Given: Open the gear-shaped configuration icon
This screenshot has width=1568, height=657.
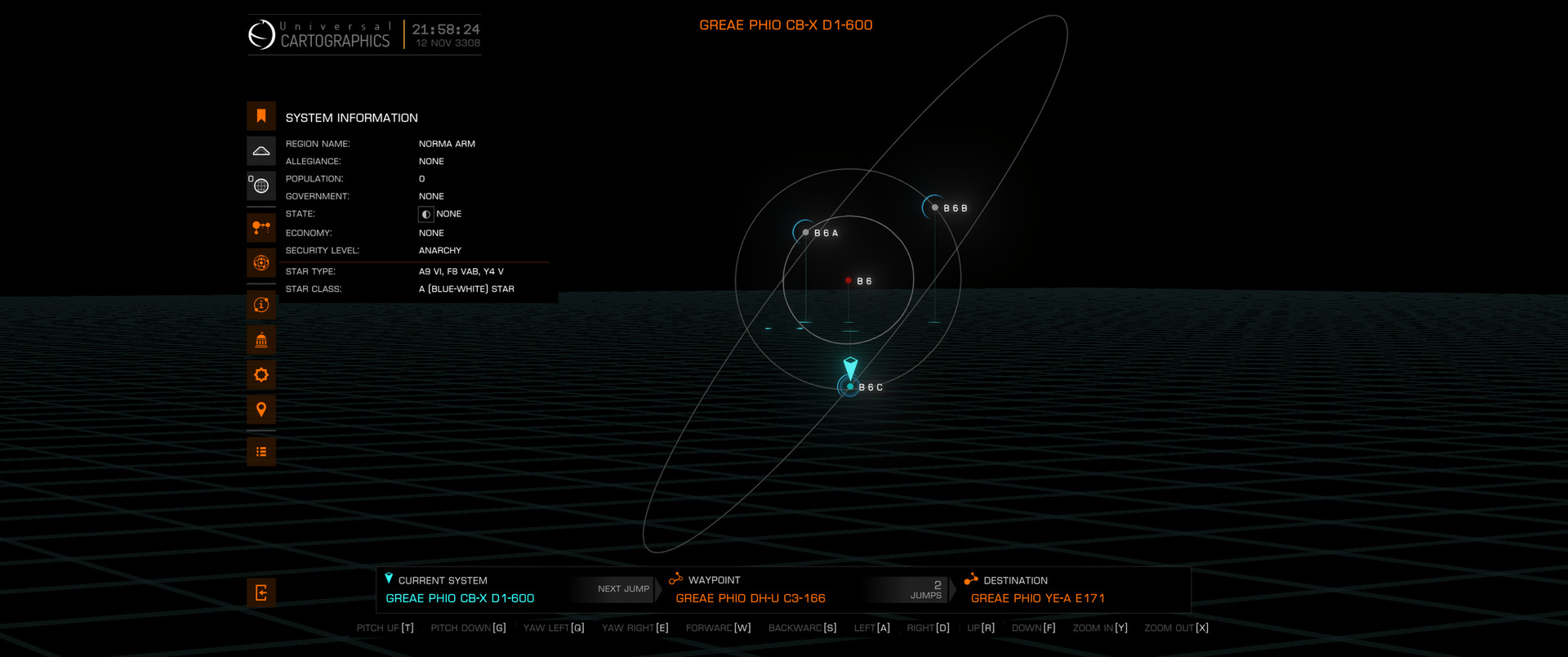Looking at the screenshot, I should (261, 375).
